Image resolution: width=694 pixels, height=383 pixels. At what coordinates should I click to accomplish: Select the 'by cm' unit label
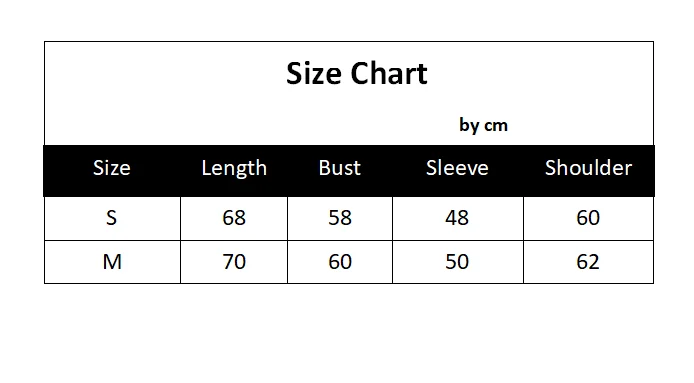coord(483,125)
